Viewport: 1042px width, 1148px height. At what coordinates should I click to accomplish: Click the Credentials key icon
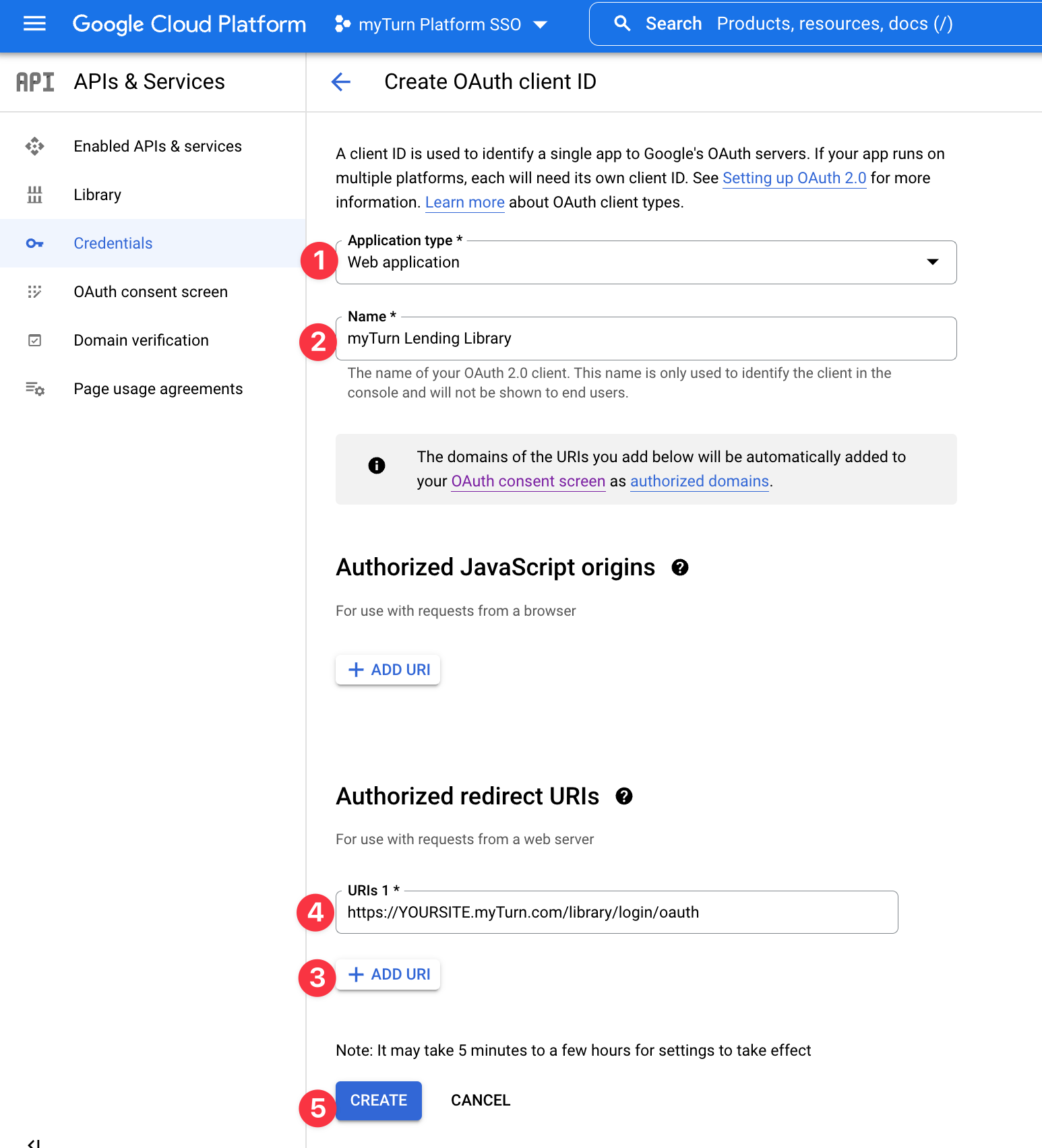coord(34,243)
